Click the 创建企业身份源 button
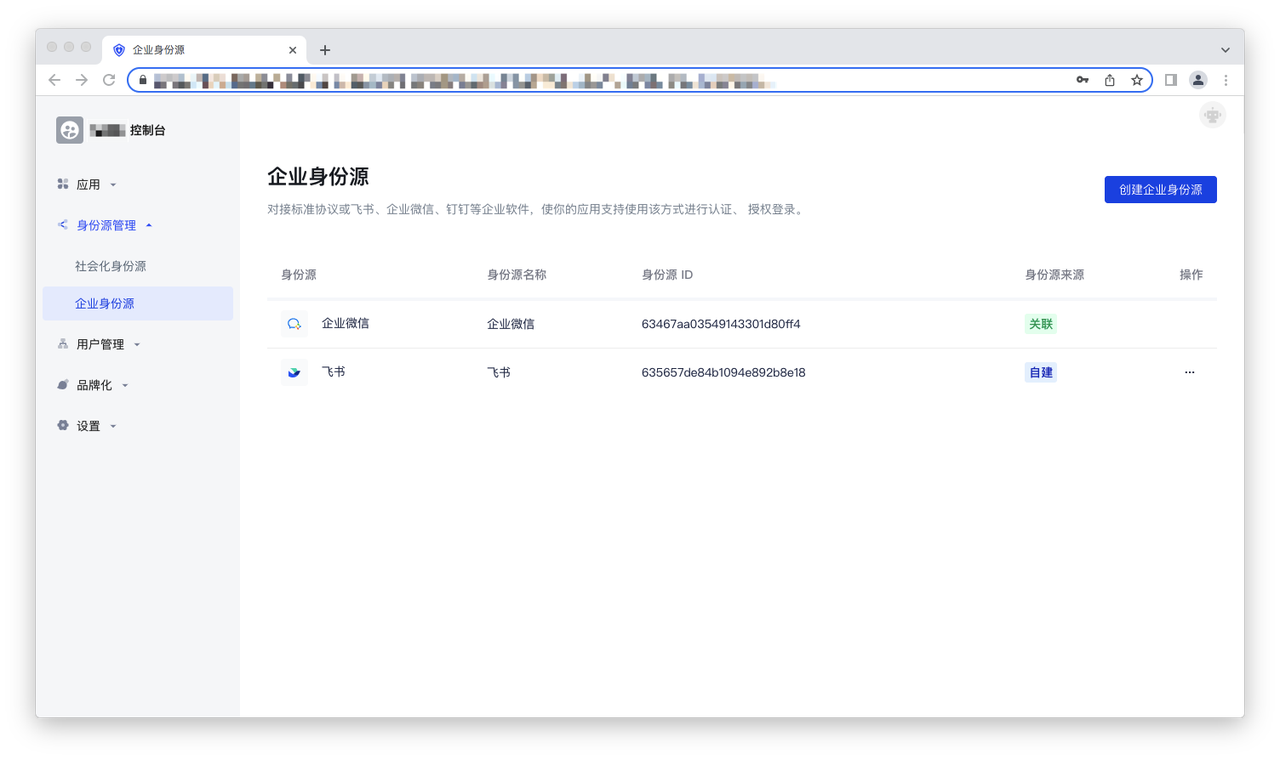1280x760 pixels. pos(1160,190)
